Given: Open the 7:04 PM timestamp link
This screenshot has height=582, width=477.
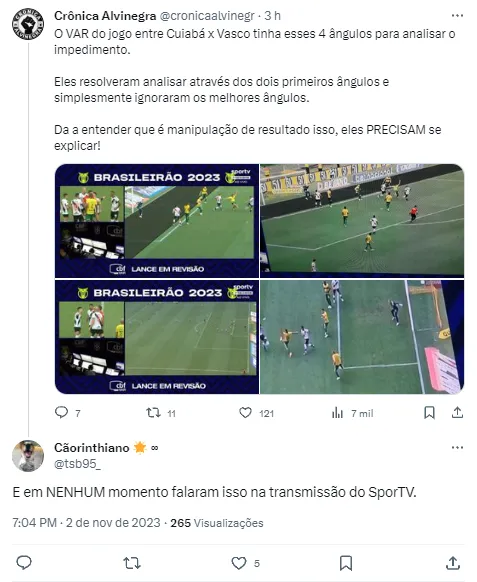Looking at the screenshot, I should 34,523.
